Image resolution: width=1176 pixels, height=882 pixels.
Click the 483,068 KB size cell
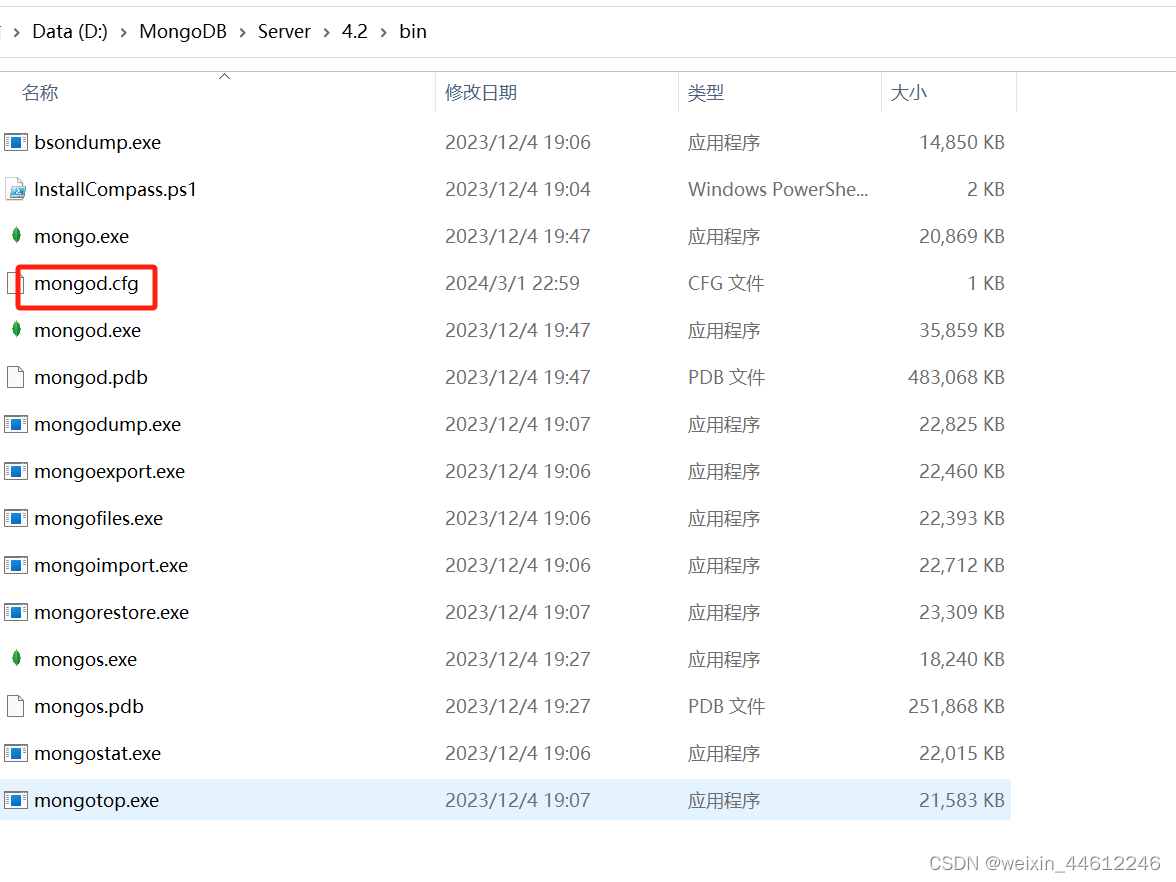point(956,377)
